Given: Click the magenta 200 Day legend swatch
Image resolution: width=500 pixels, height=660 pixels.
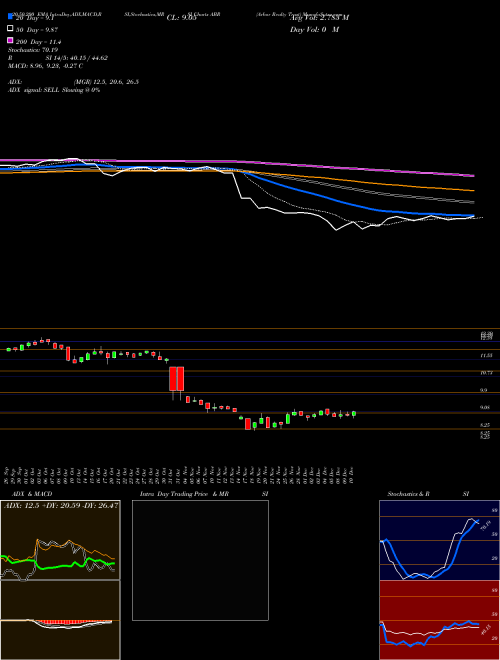Looking at the screenshot, I should click(x=10, y=40).
